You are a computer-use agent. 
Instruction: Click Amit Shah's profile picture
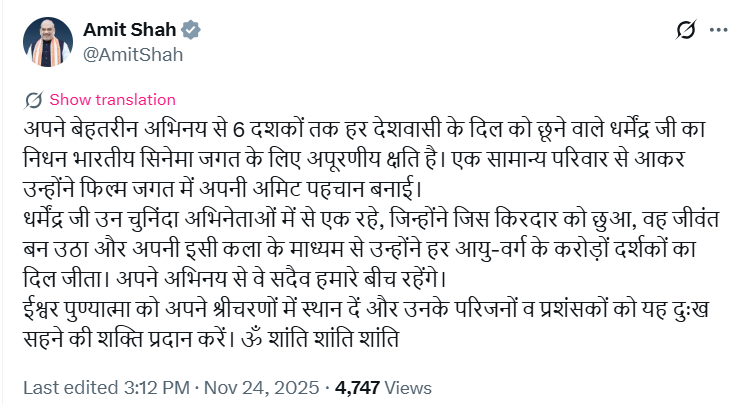click(x=46, y=42)
